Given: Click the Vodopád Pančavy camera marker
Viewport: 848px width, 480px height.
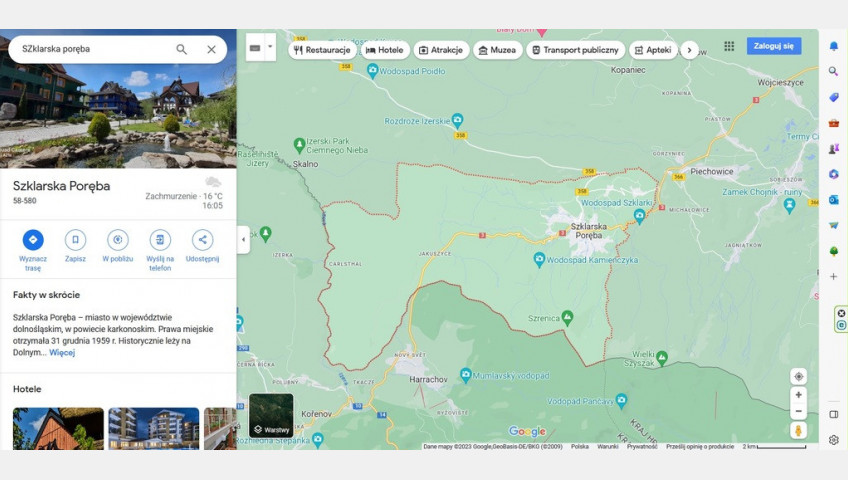Looking at the screenshot, I should [x=621, y=401].
